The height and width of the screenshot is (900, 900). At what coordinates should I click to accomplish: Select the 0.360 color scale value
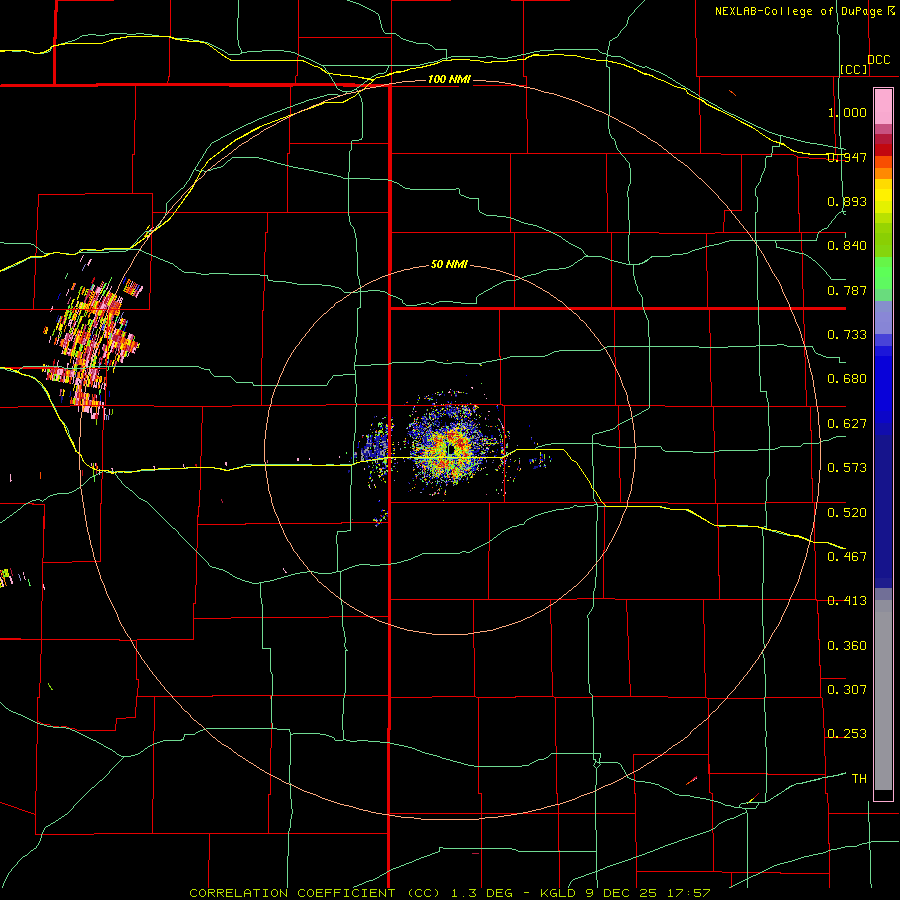(847, 645)
